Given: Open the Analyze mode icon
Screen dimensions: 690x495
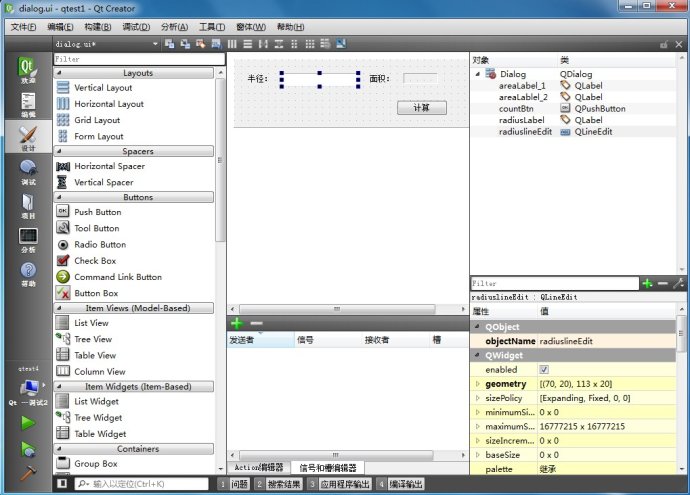Looking at the screenshot, I should [28, 240].
